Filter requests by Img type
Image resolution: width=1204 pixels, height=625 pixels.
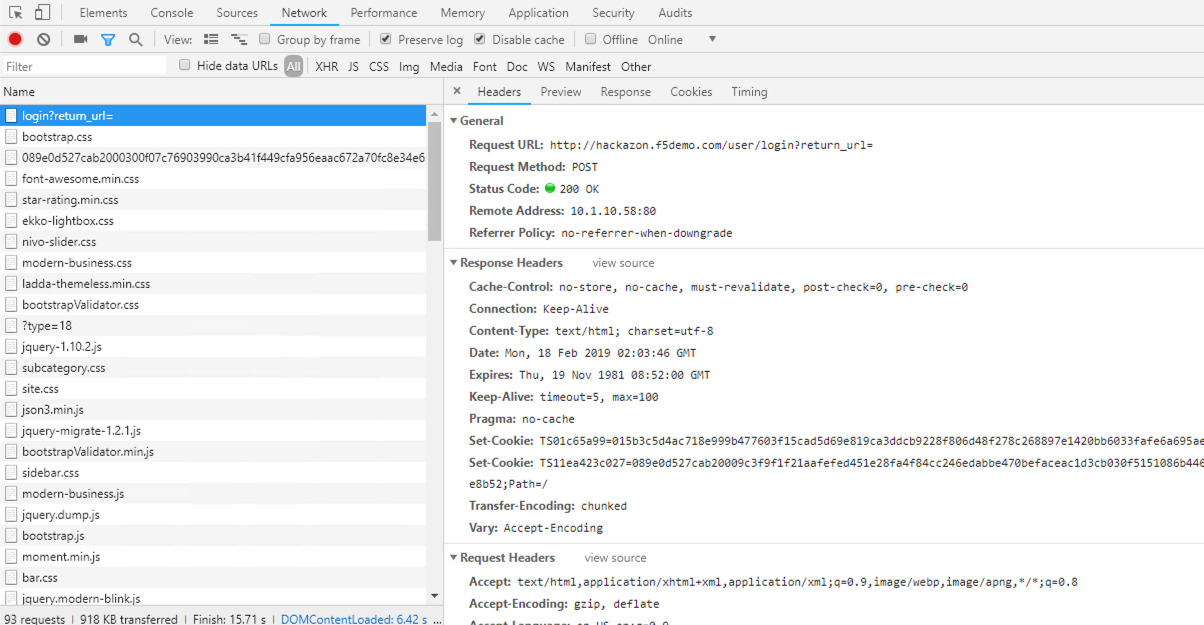click(409, 67)
